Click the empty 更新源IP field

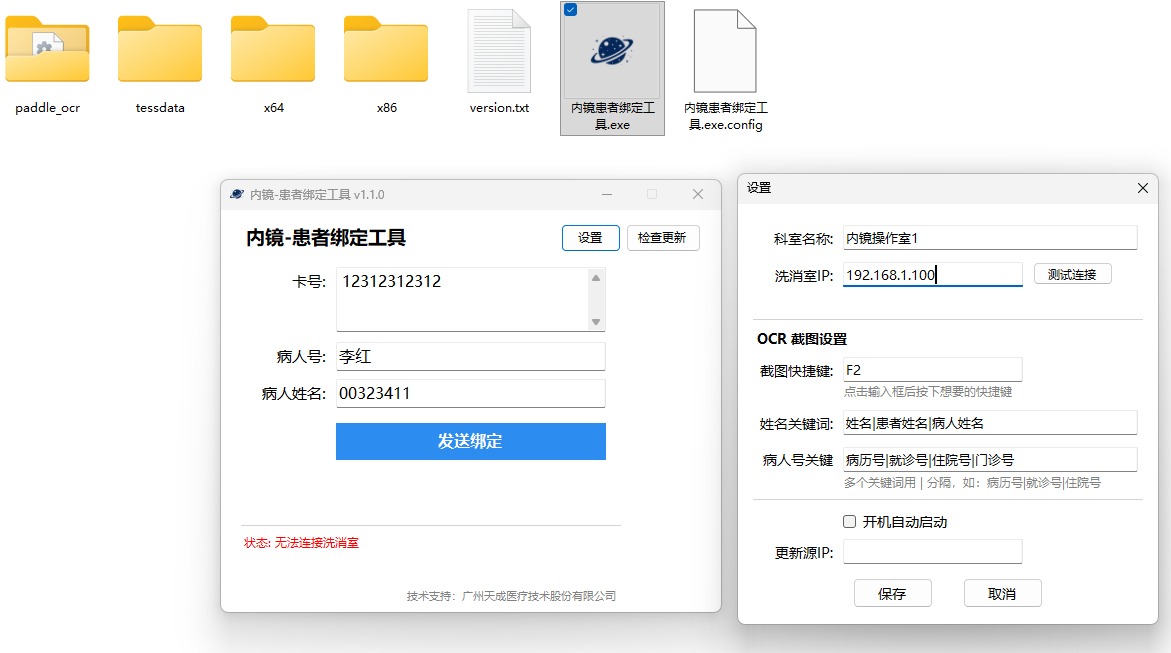coord(933,552)
